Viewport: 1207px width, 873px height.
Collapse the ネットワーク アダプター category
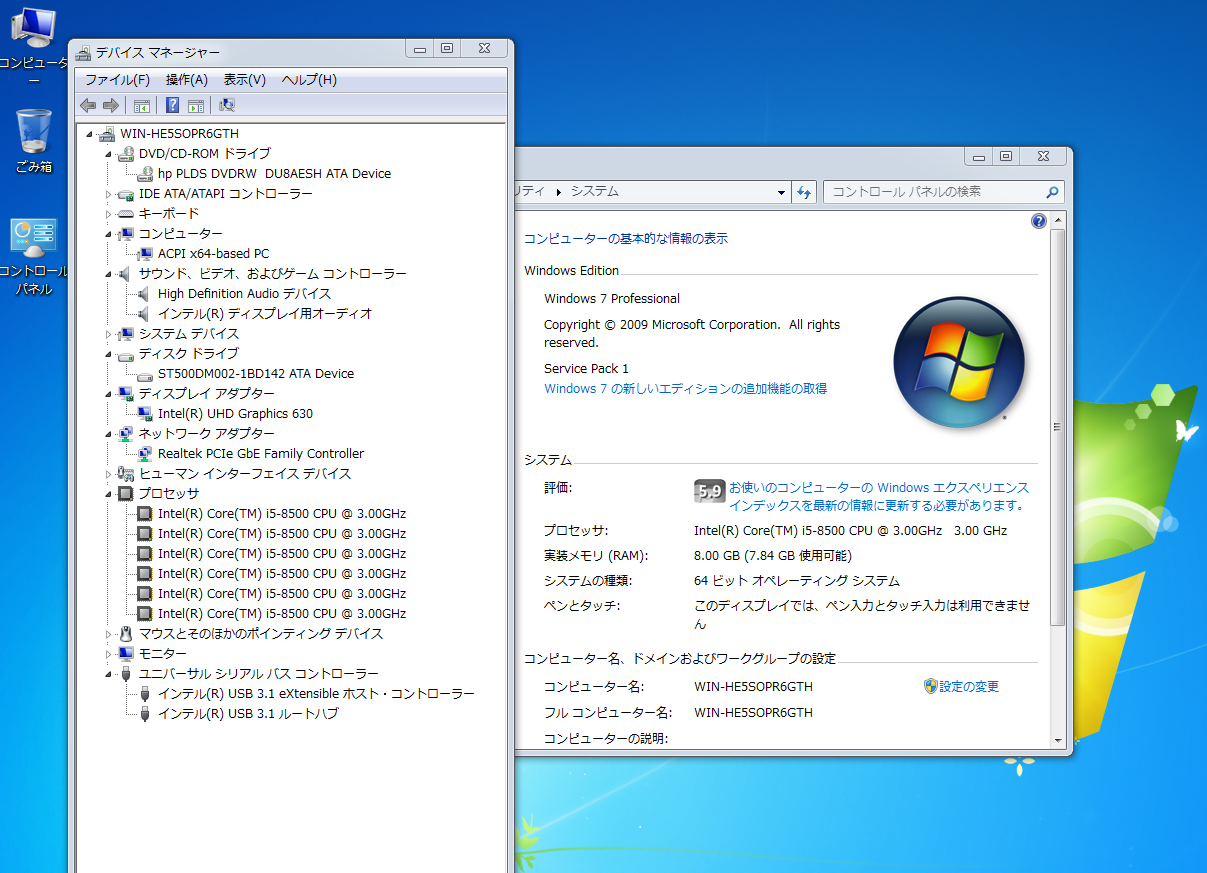point(109,434)
